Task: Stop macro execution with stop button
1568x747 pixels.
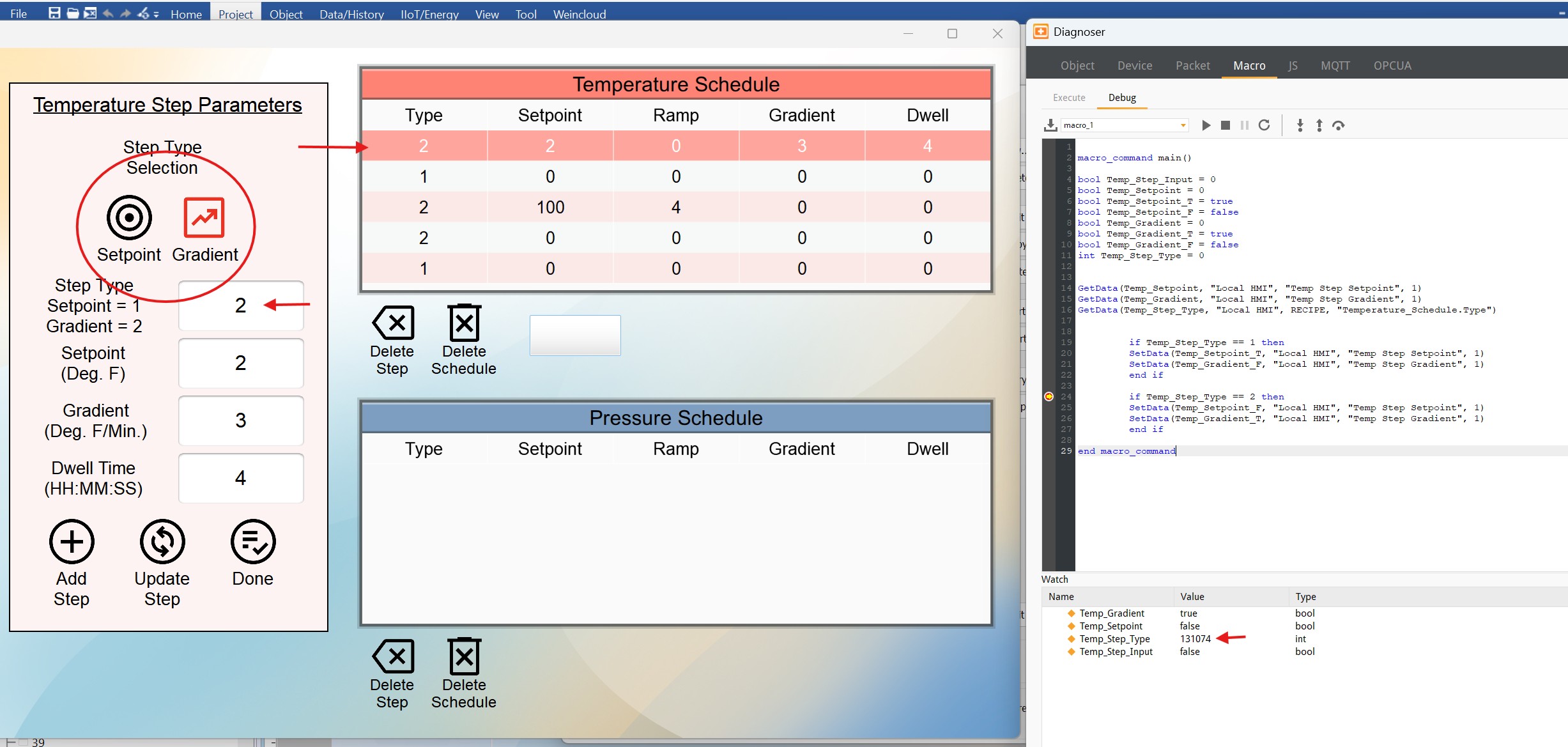Action: coord(1225,125)
